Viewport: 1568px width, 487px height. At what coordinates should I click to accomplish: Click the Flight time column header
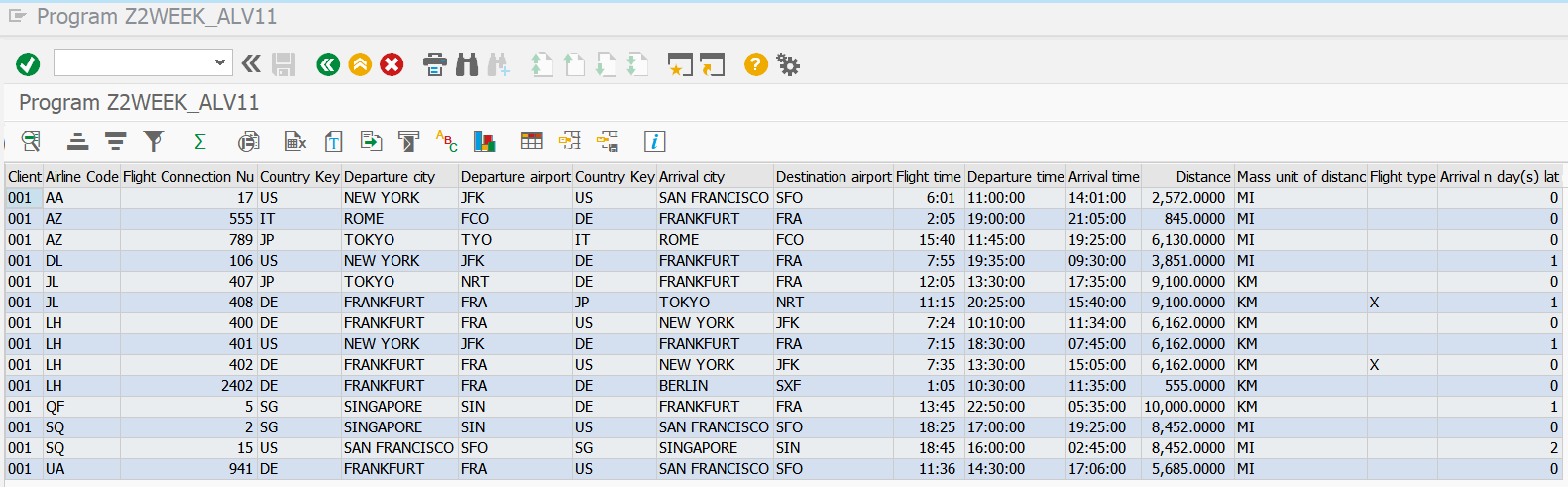(x=929, y=176)
